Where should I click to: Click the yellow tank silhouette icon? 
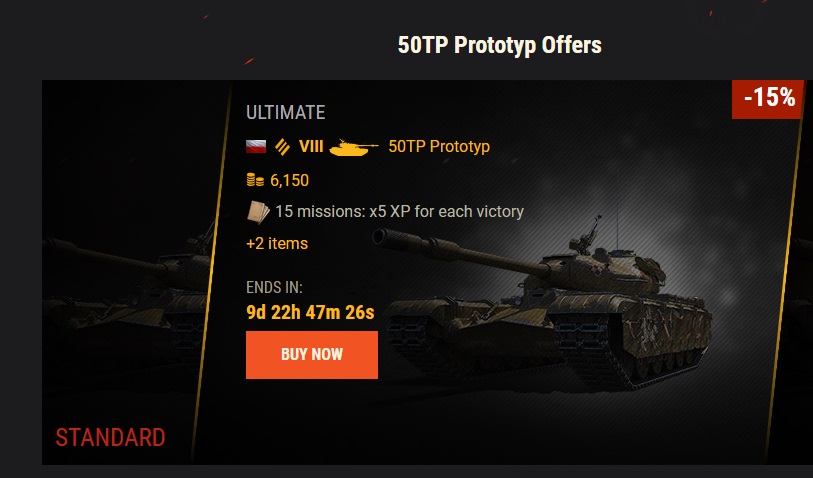tap(354, 147)
